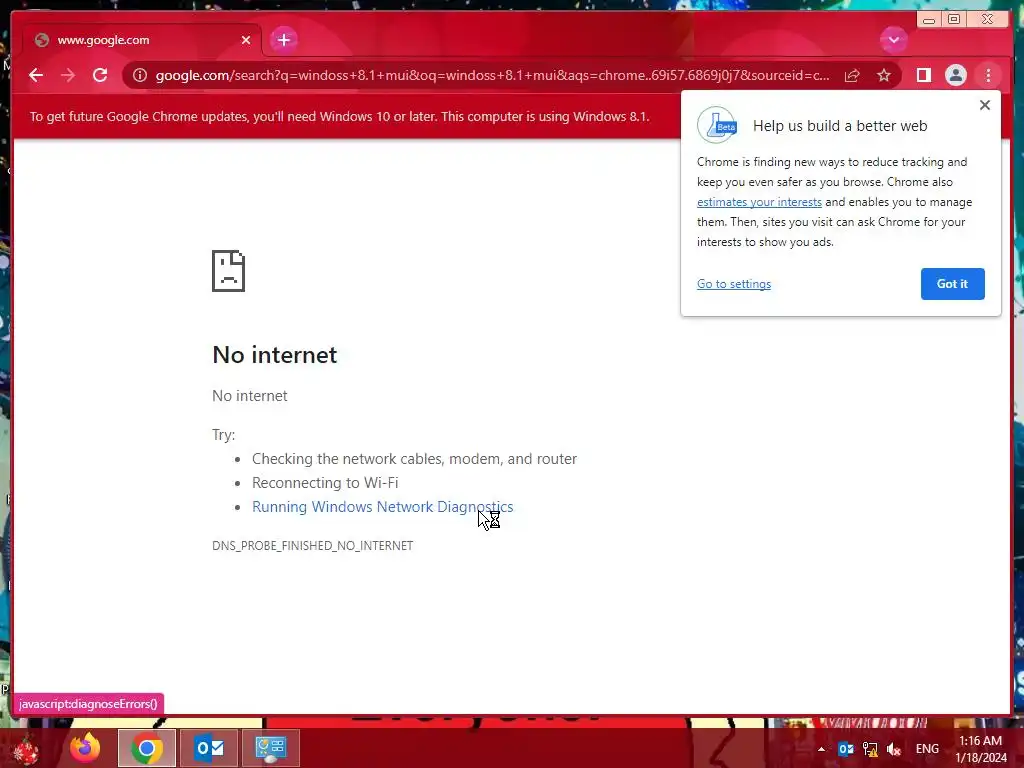Click the Chrome taskbar icon
The width and height of the screenshot is (1024, 768).
(x=147, y=748)
